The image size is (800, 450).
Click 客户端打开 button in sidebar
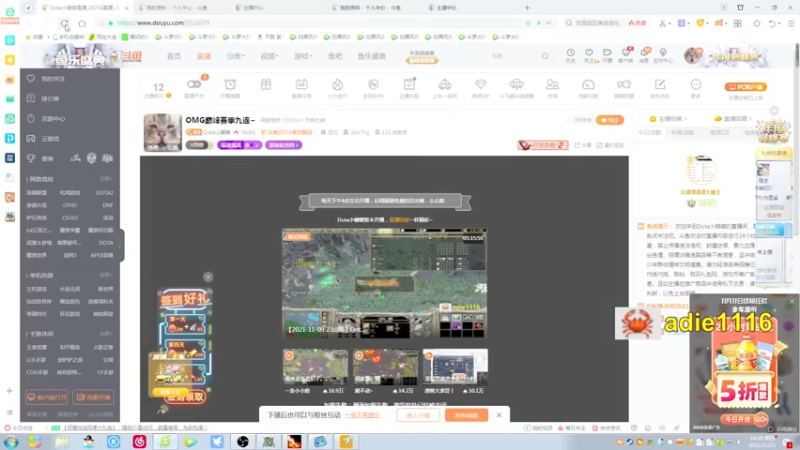46,397
